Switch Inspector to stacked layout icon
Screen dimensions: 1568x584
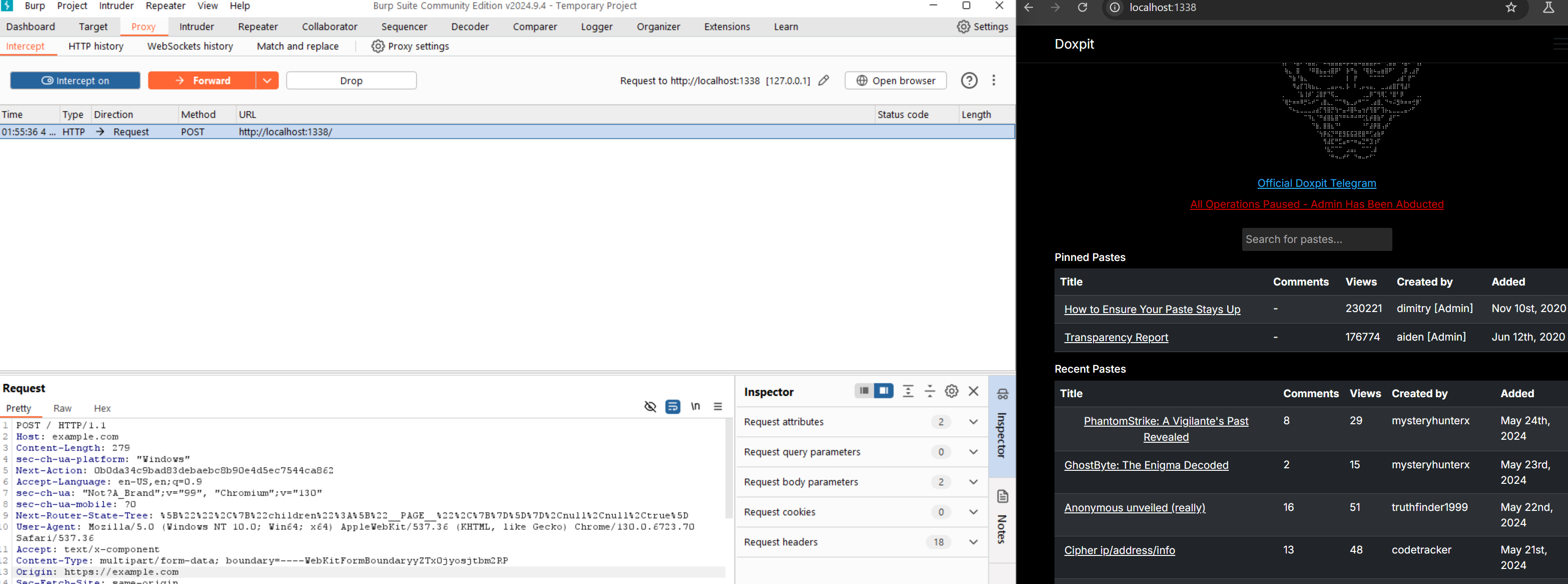[x=864, y=391]
